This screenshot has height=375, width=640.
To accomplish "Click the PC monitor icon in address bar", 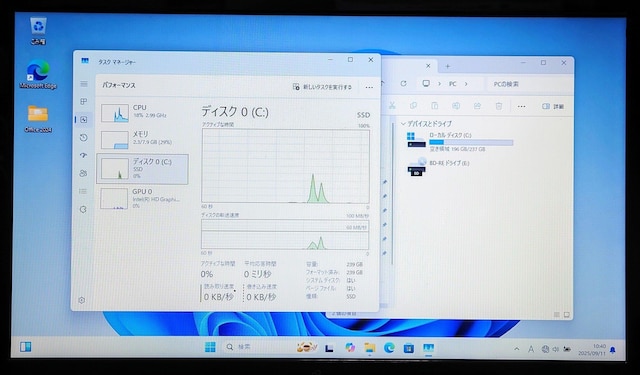I will coord(426,84).
